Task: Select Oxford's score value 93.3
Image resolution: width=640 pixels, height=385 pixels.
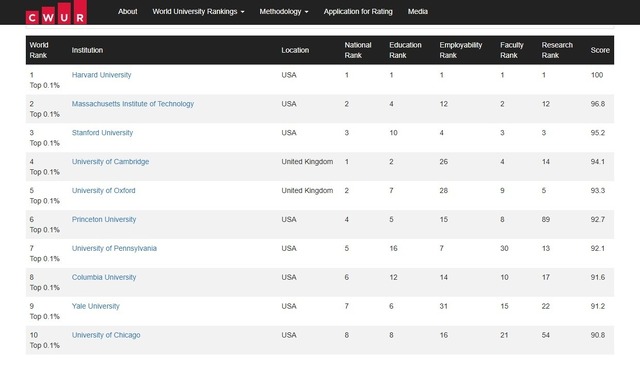Action: point(598,191)
